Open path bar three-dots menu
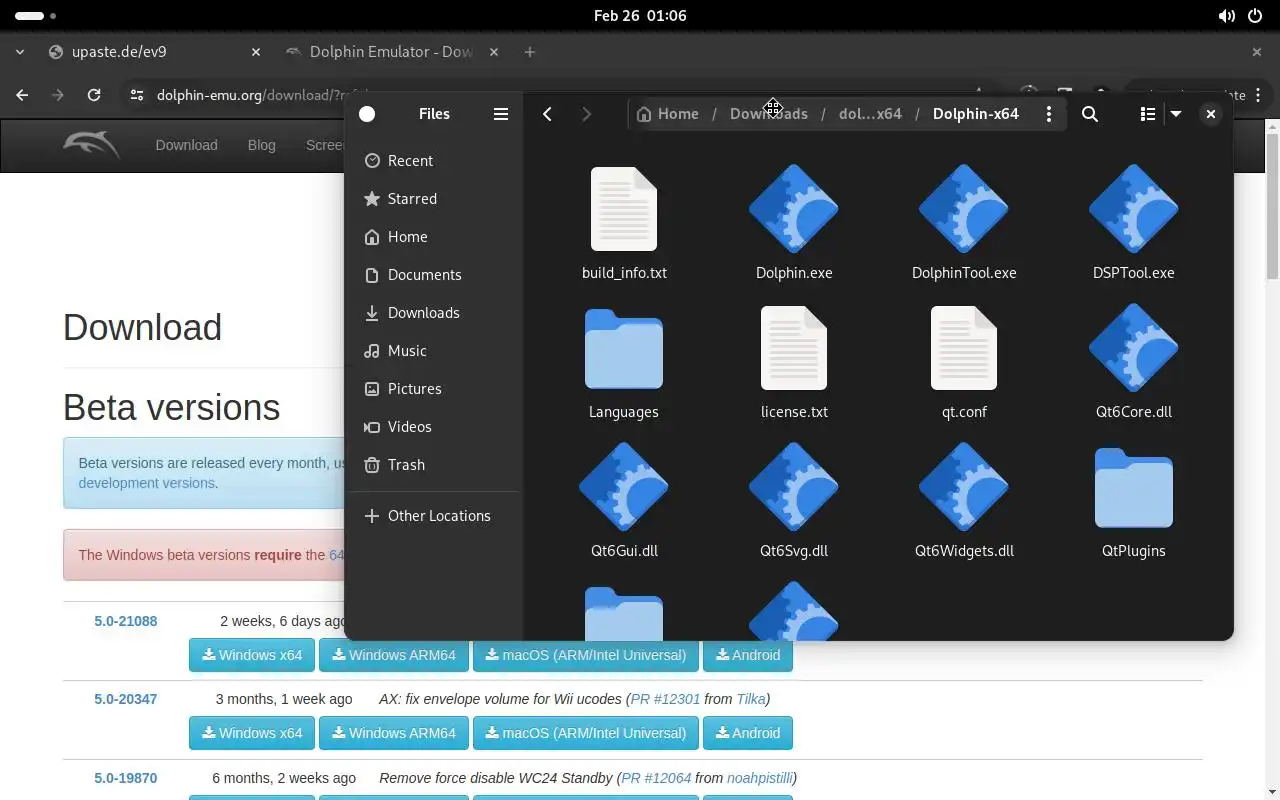 point(1048,114)
